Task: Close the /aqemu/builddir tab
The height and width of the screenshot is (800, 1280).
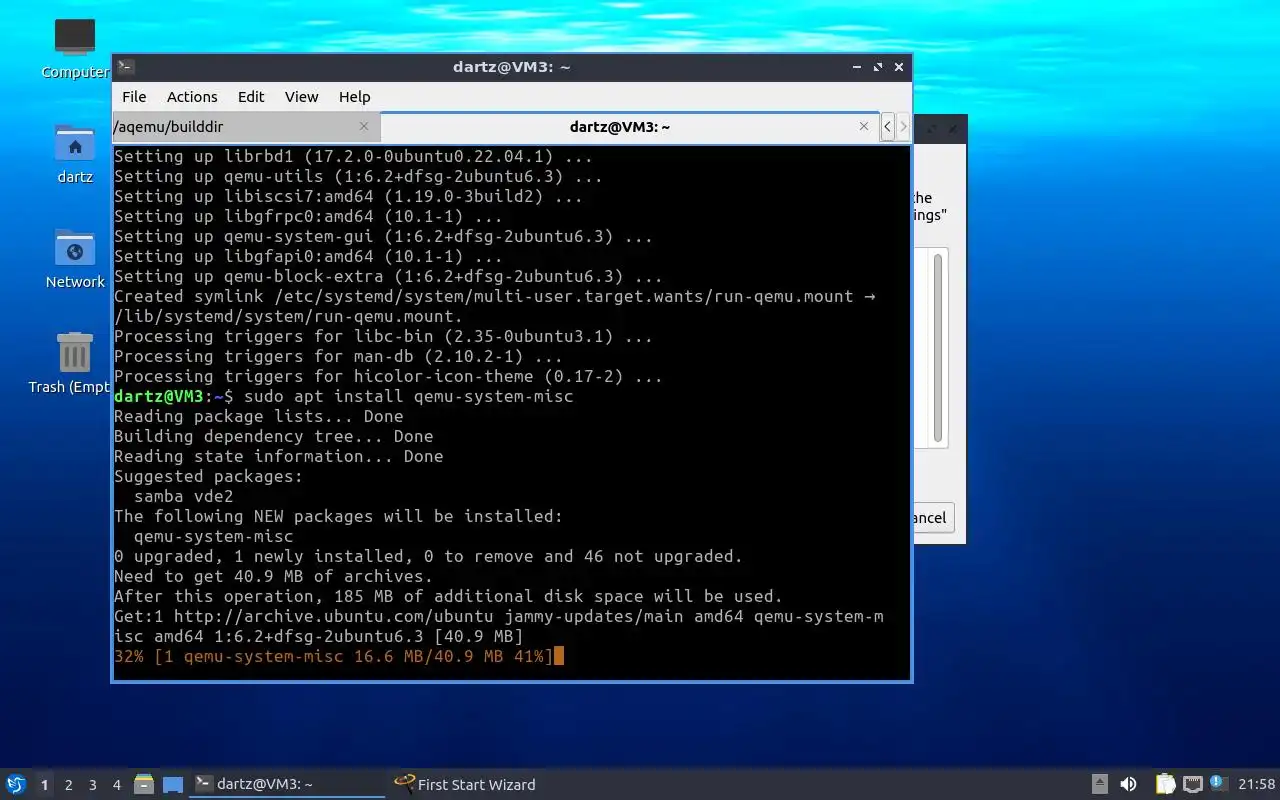Action: pos(363,127)
